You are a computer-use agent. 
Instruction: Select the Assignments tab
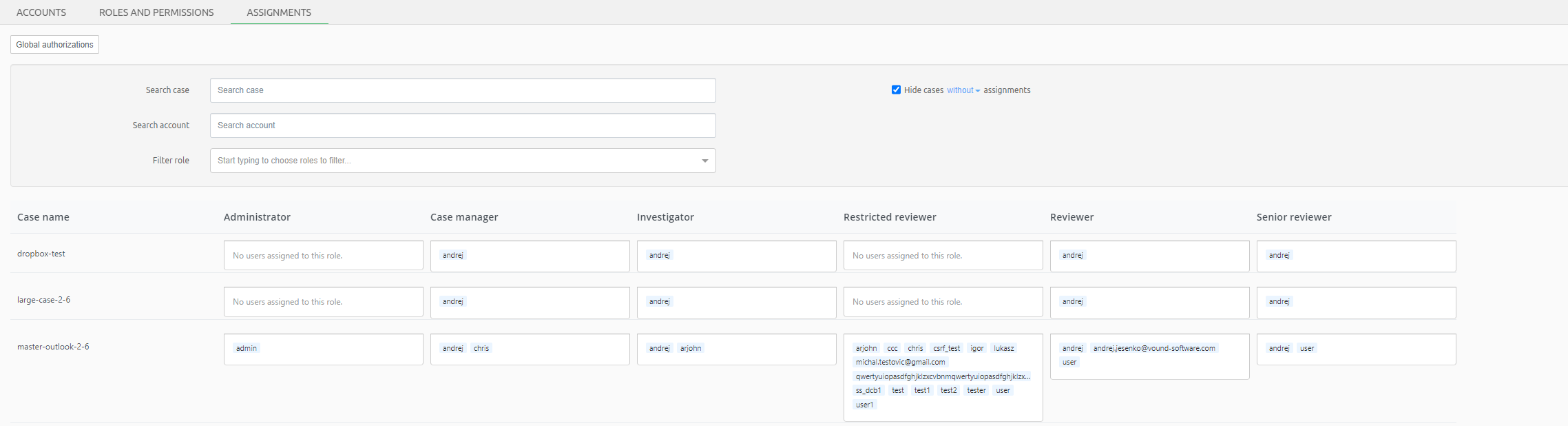tap(279, 12)
